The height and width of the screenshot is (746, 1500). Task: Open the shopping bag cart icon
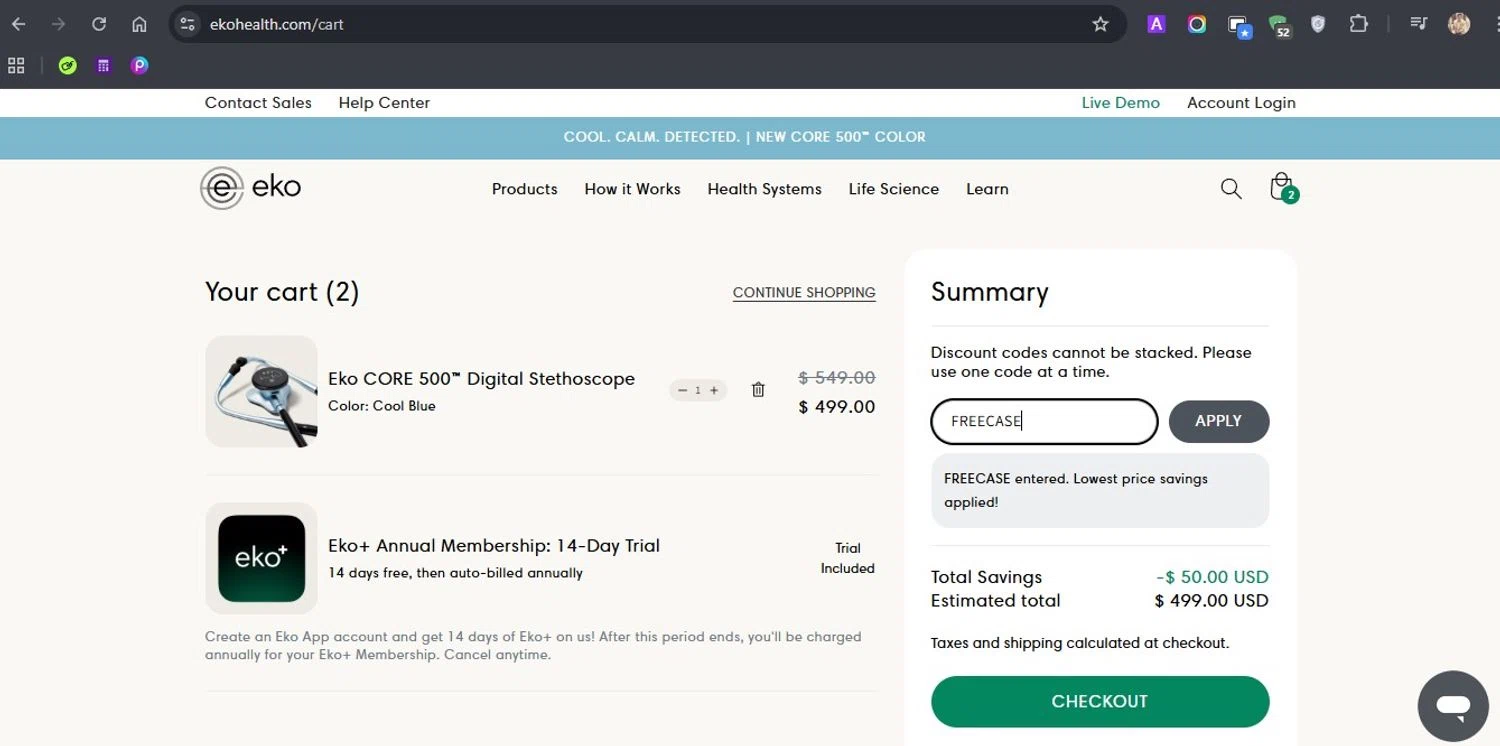tap(1283, 188)
